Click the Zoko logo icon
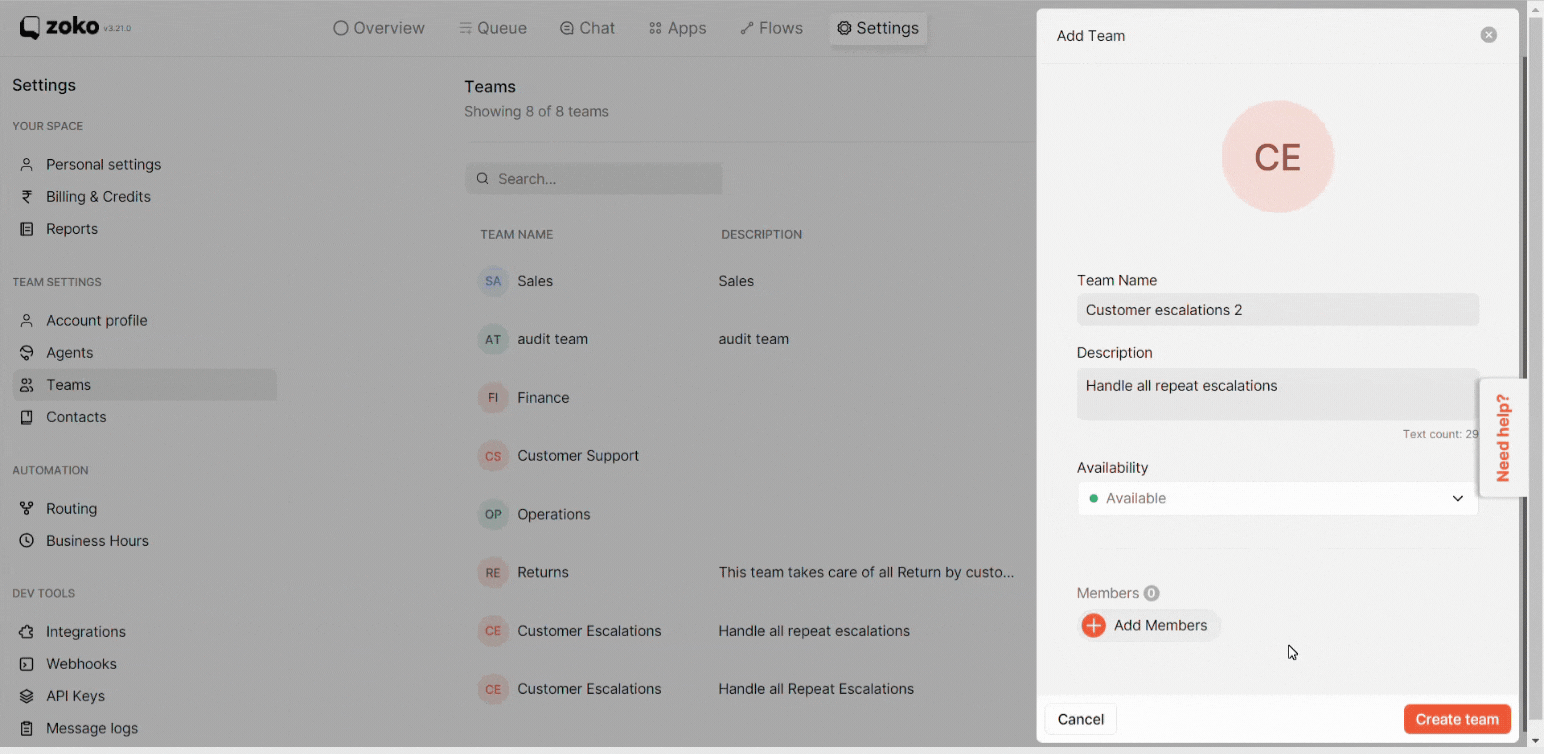Image resolution: width=1544 pixels, height=754 pixels. coord(30,28)
